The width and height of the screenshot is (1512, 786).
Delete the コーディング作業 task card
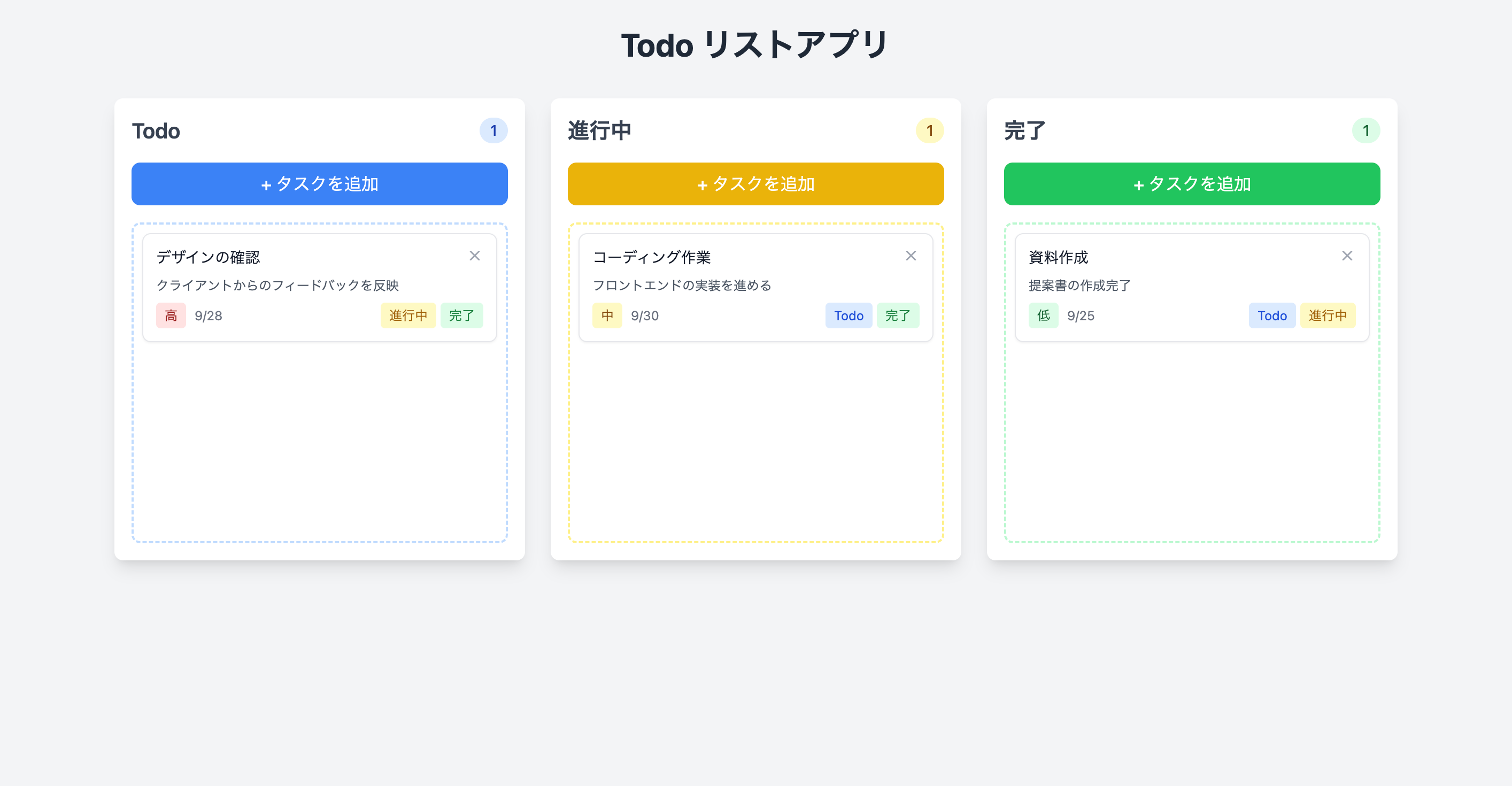tap(911, 256)
